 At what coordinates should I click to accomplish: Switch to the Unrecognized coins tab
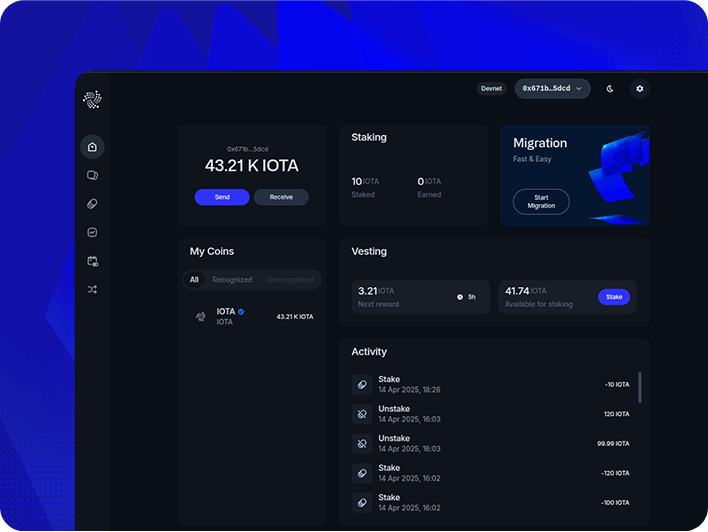click(290, 280)
